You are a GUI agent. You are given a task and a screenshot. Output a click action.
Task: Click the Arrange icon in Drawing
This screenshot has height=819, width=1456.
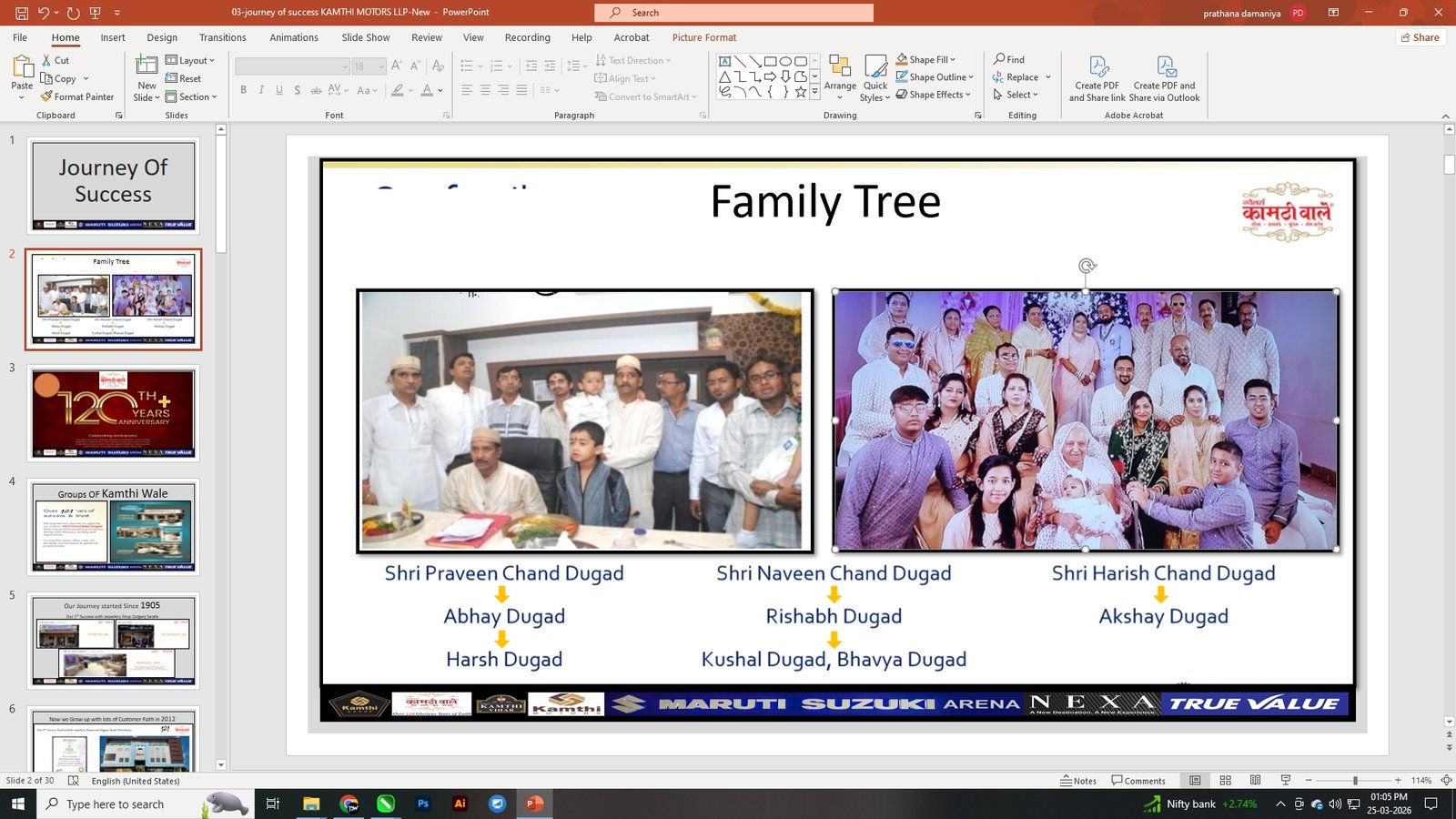pyautogui.click(x=840, y=76)
